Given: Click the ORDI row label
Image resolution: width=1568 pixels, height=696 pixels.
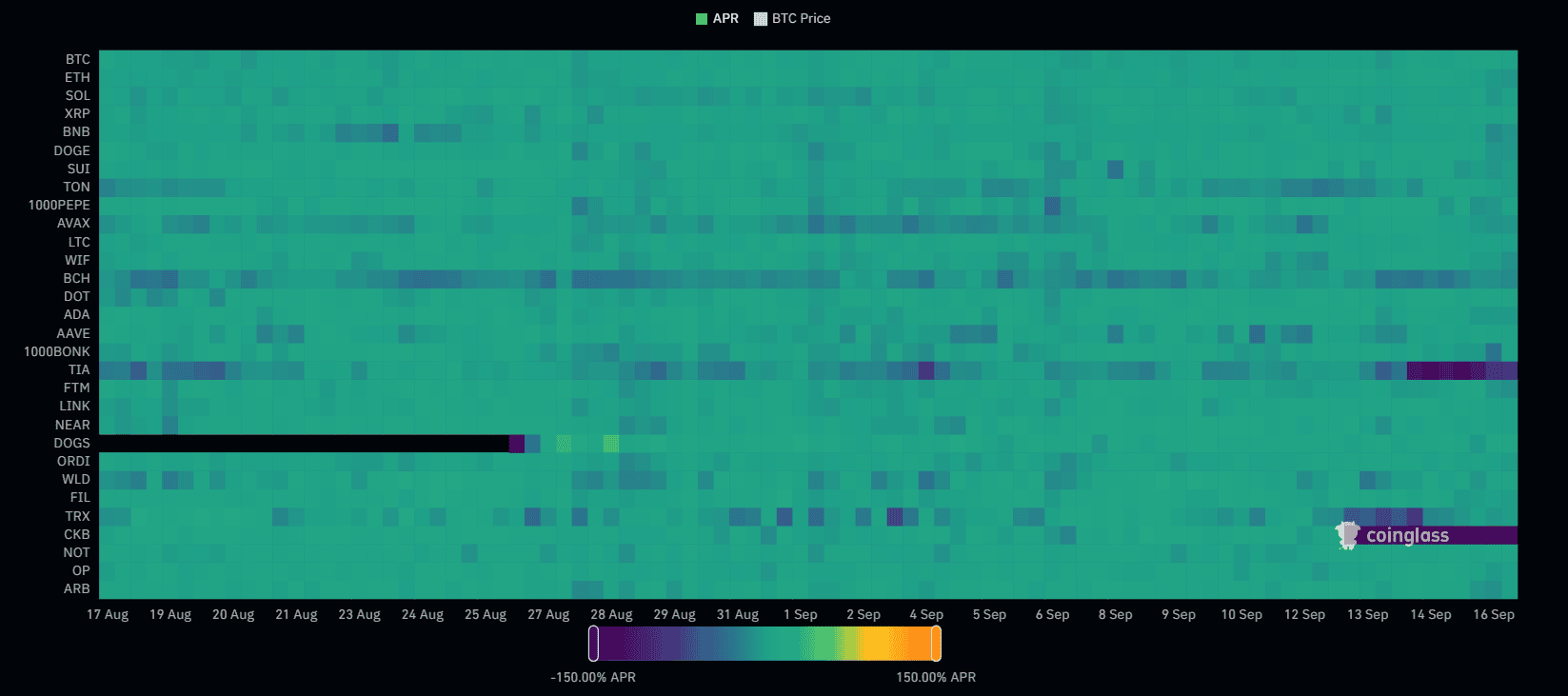Looking at the screenshot, I should point(74,461).
